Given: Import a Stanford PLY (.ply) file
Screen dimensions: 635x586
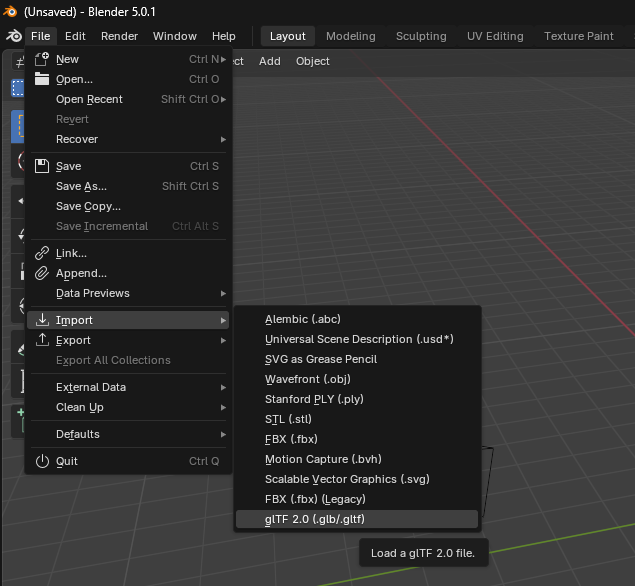Looking at the screenshot, I should [x=357, y=399].
